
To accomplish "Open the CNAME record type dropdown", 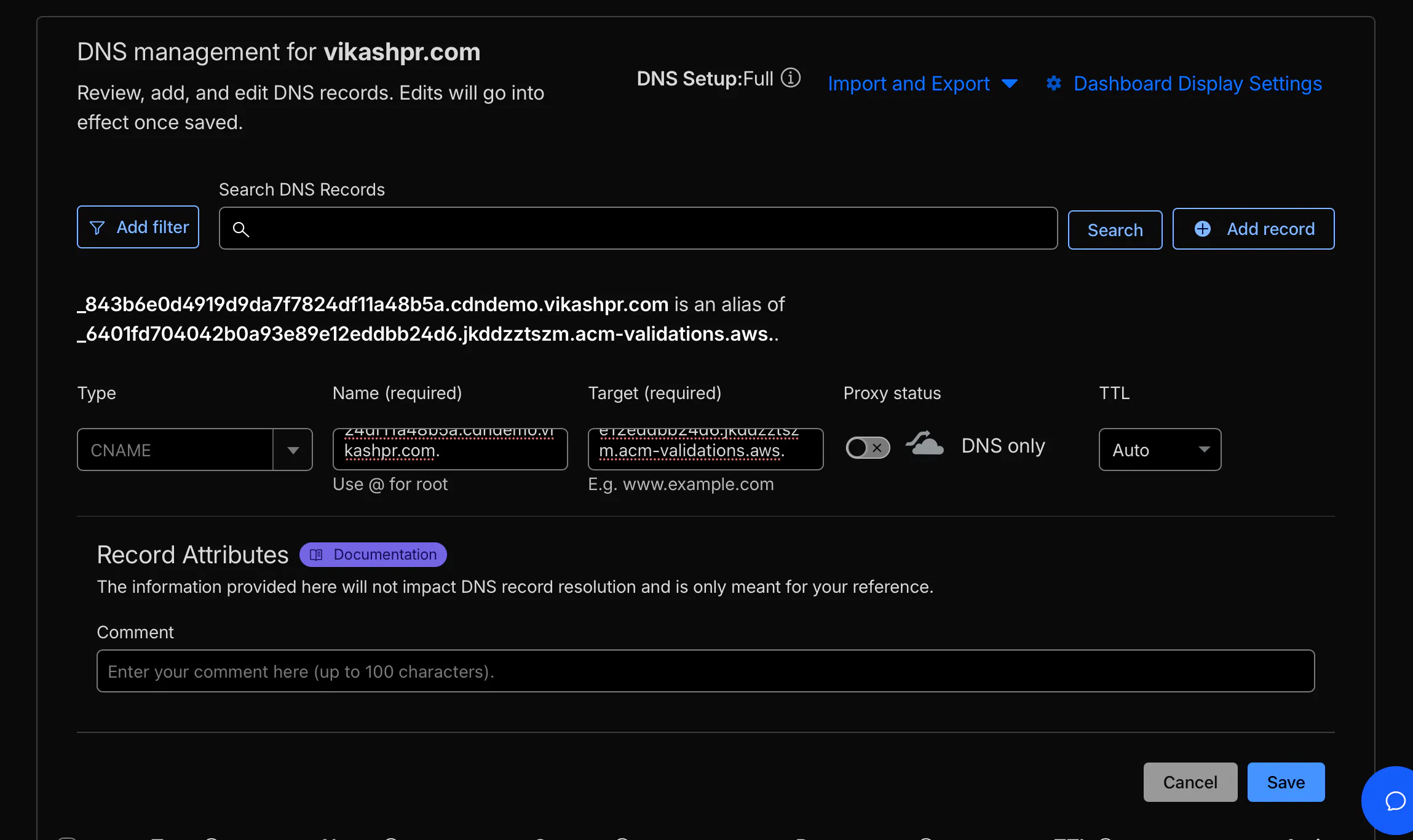I will [x=293, y=450].
